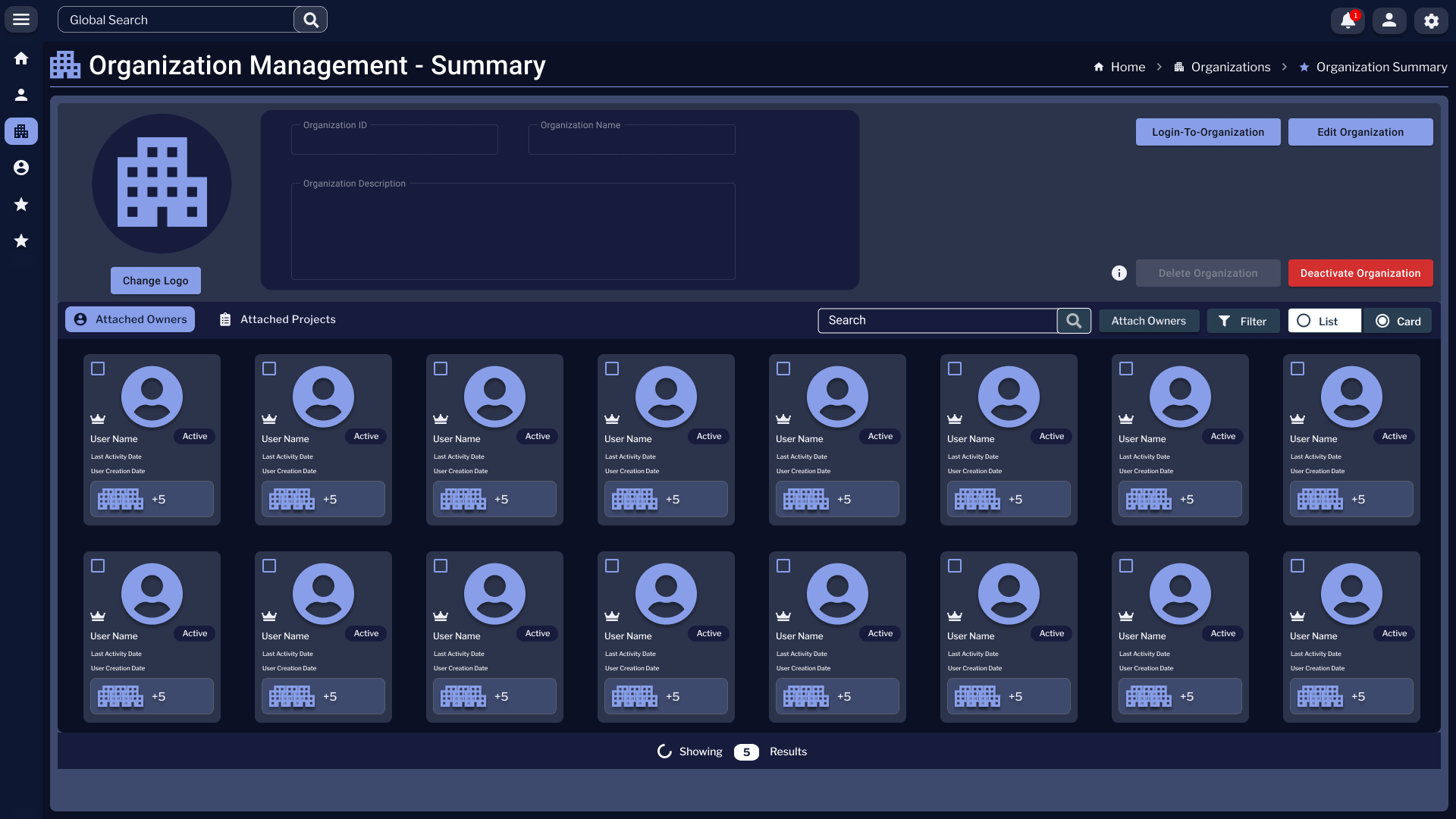This screenshot has width=1456, height=819.
Task: Select the sidebar Organizations building icon
Action: point(21,131)
